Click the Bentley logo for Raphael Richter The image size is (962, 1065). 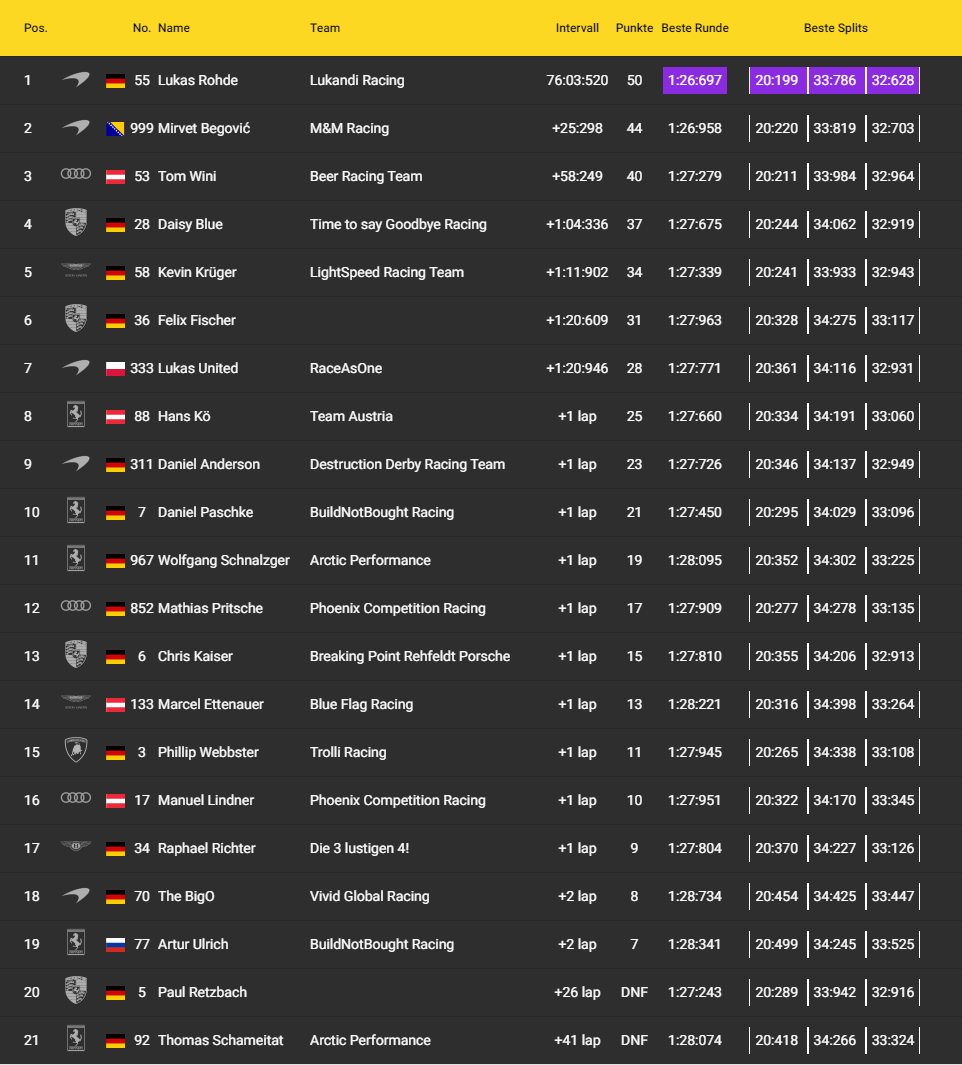pyautogui.click(x=76, y=848)
